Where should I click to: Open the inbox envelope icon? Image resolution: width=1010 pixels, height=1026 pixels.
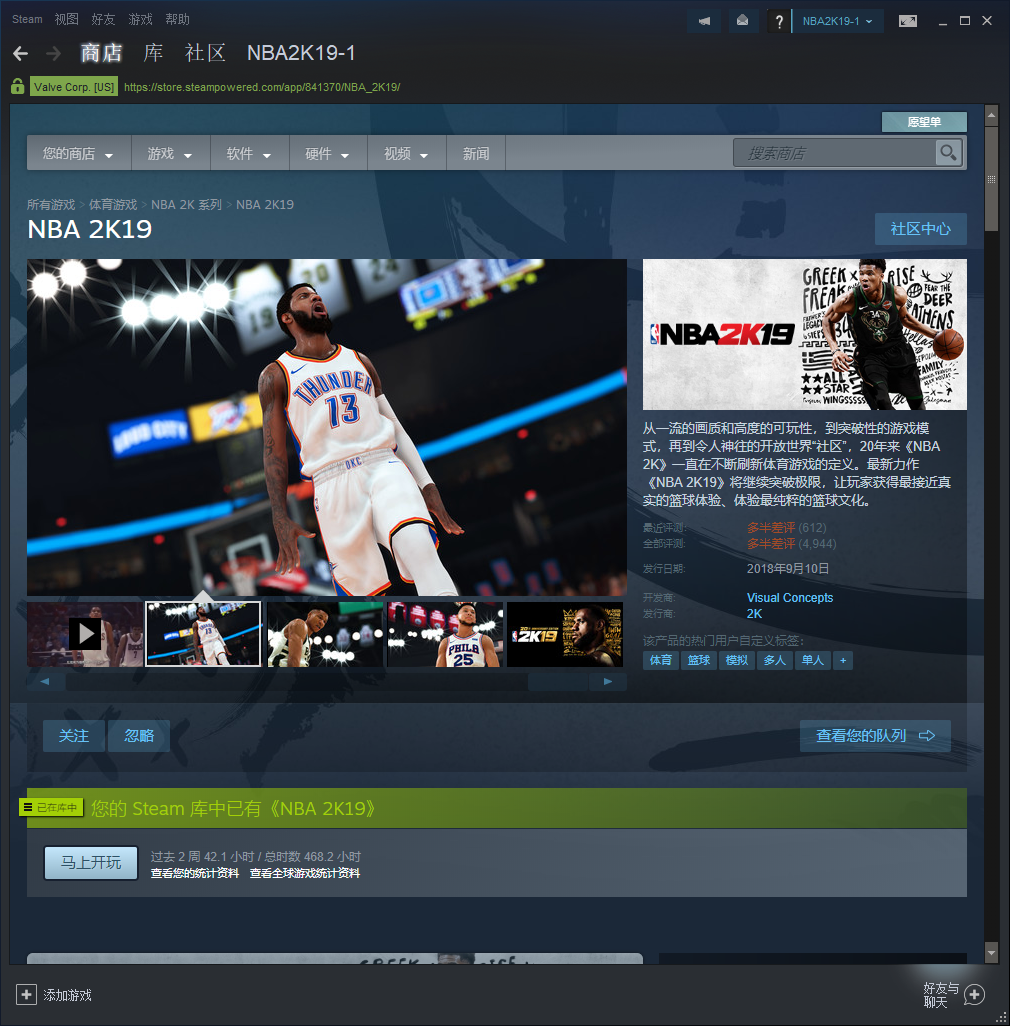742,21
